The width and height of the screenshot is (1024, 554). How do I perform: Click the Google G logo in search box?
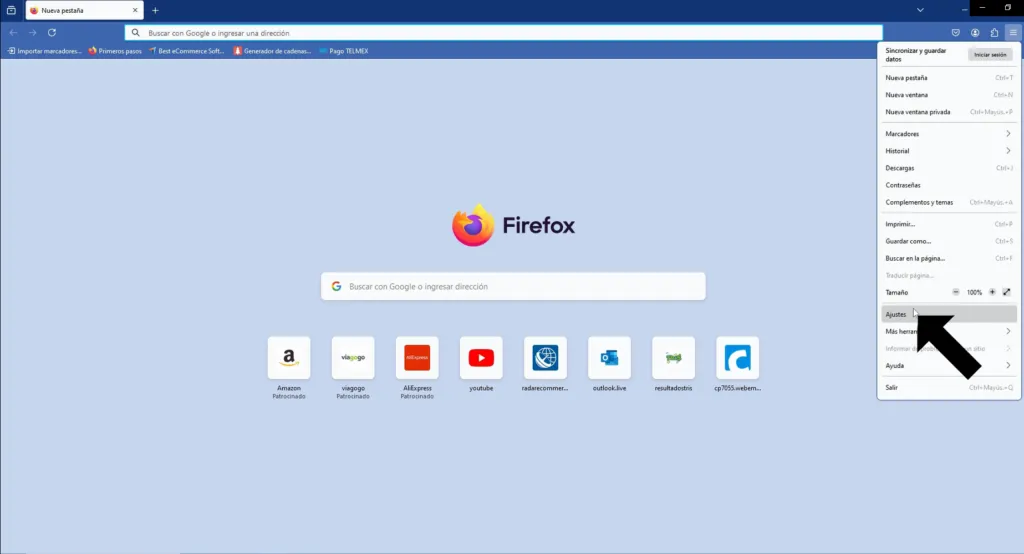pos(336,286)
